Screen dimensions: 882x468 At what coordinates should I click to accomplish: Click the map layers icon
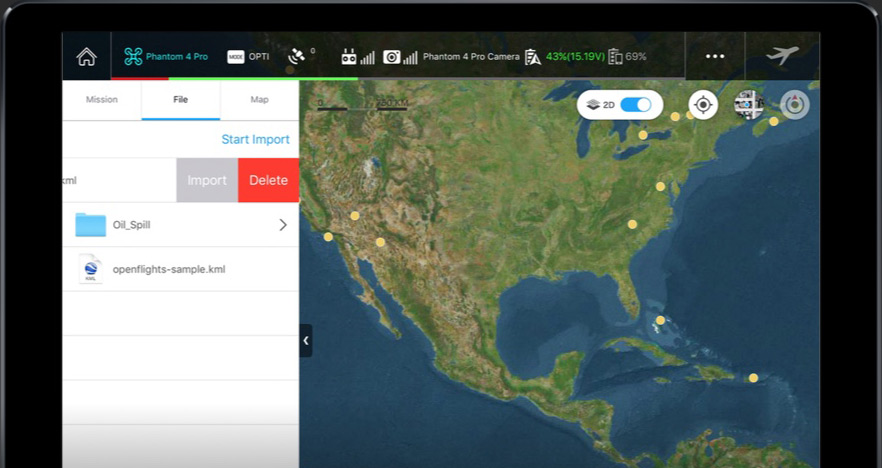[x=593, y=105]
